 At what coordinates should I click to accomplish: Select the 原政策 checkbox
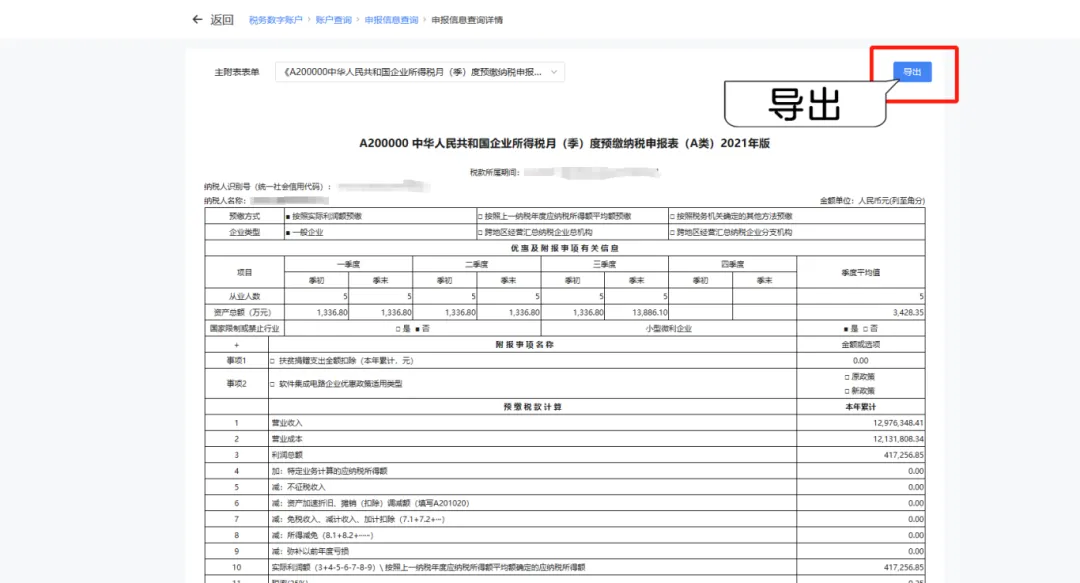[x=847, y=377]
